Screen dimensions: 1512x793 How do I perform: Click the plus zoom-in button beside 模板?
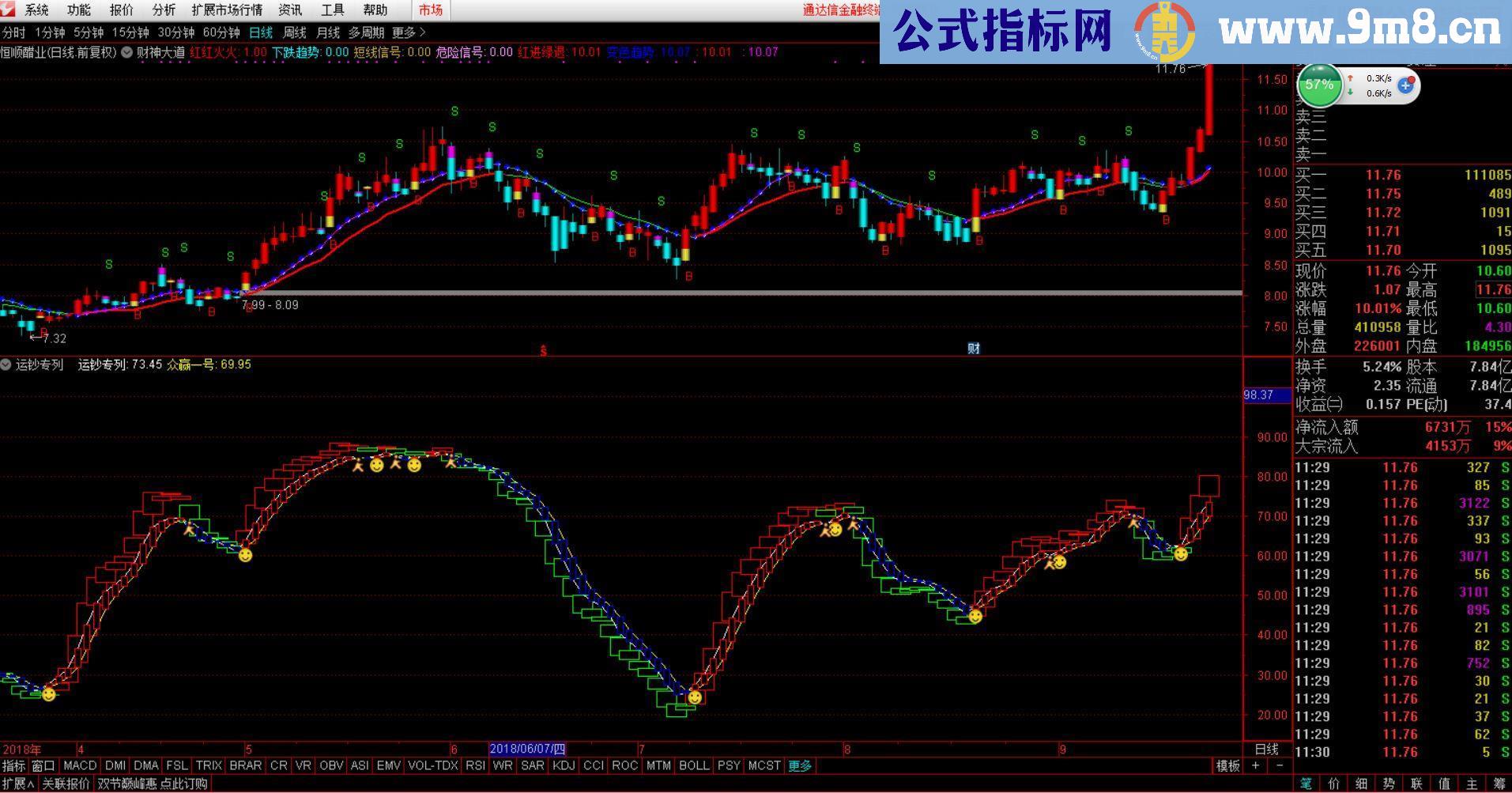(1256, 765)
